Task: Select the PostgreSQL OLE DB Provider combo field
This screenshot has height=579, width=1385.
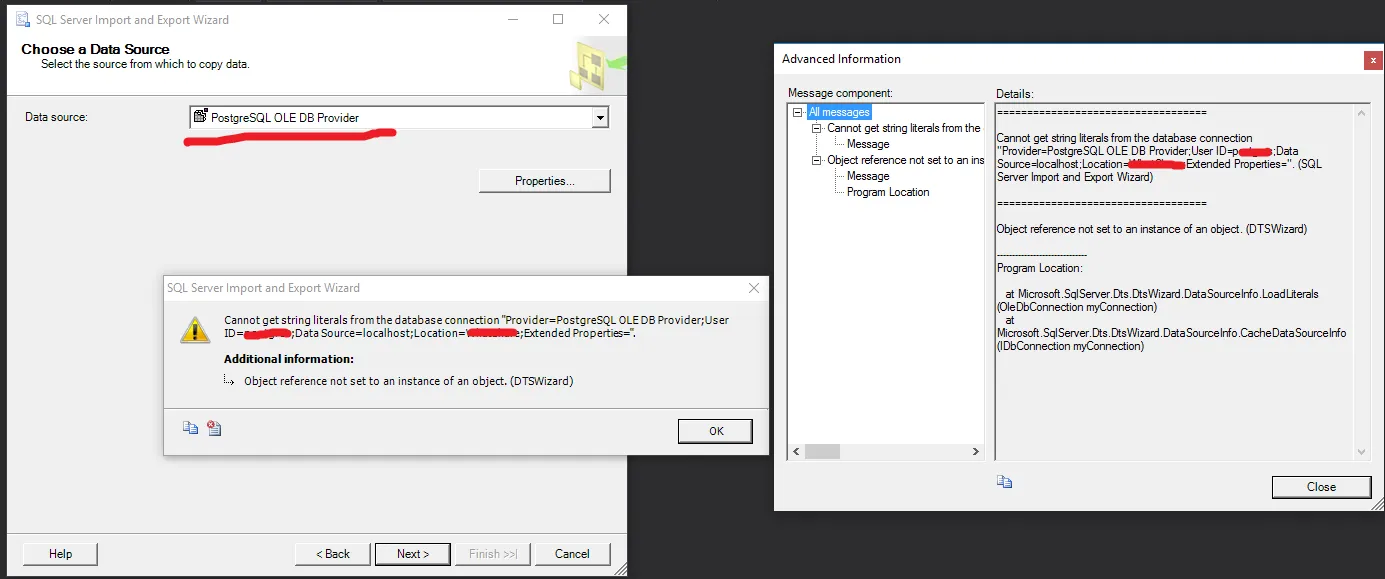Action: [x=399, y=118]
